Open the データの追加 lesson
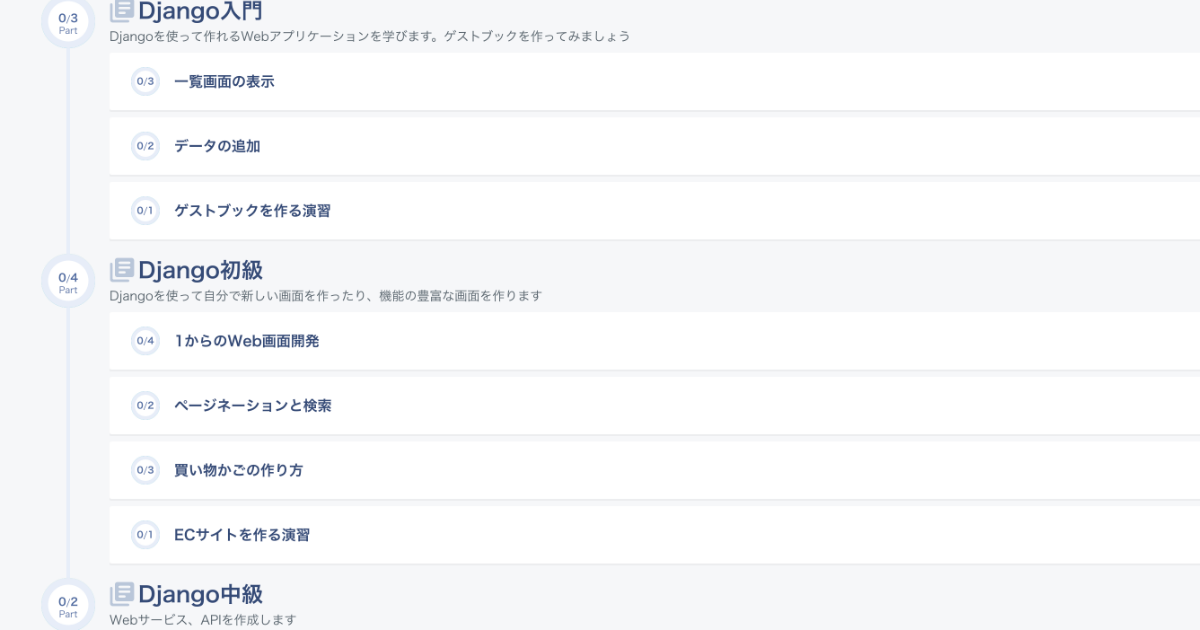1200x630 pixels. point(217,146)
